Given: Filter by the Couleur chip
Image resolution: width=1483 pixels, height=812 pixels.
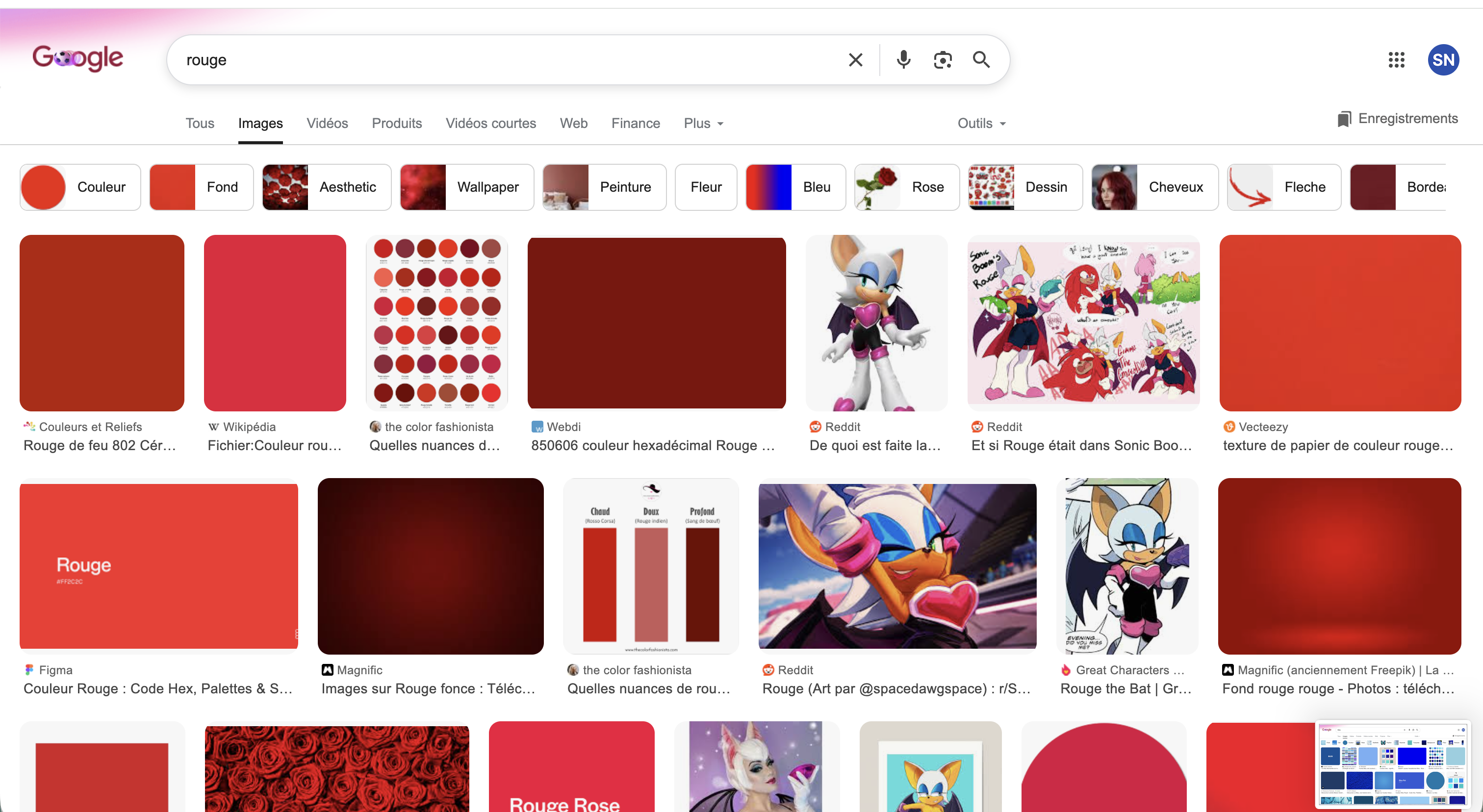Looking at the screenshot, I should tap(80, 187).
